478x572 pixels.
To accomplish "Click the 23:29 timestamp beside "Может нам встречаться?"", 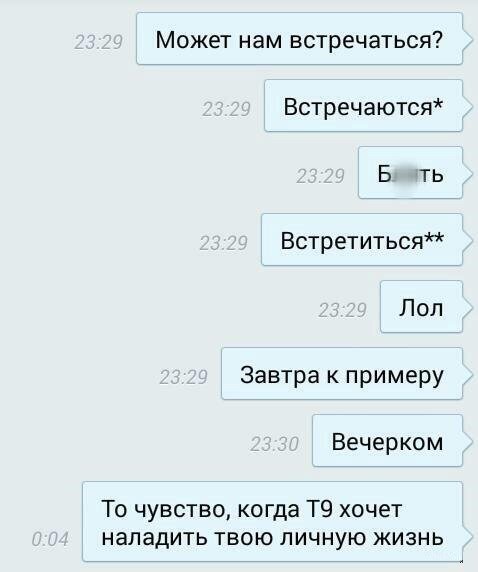I will (x=98, y=42).
